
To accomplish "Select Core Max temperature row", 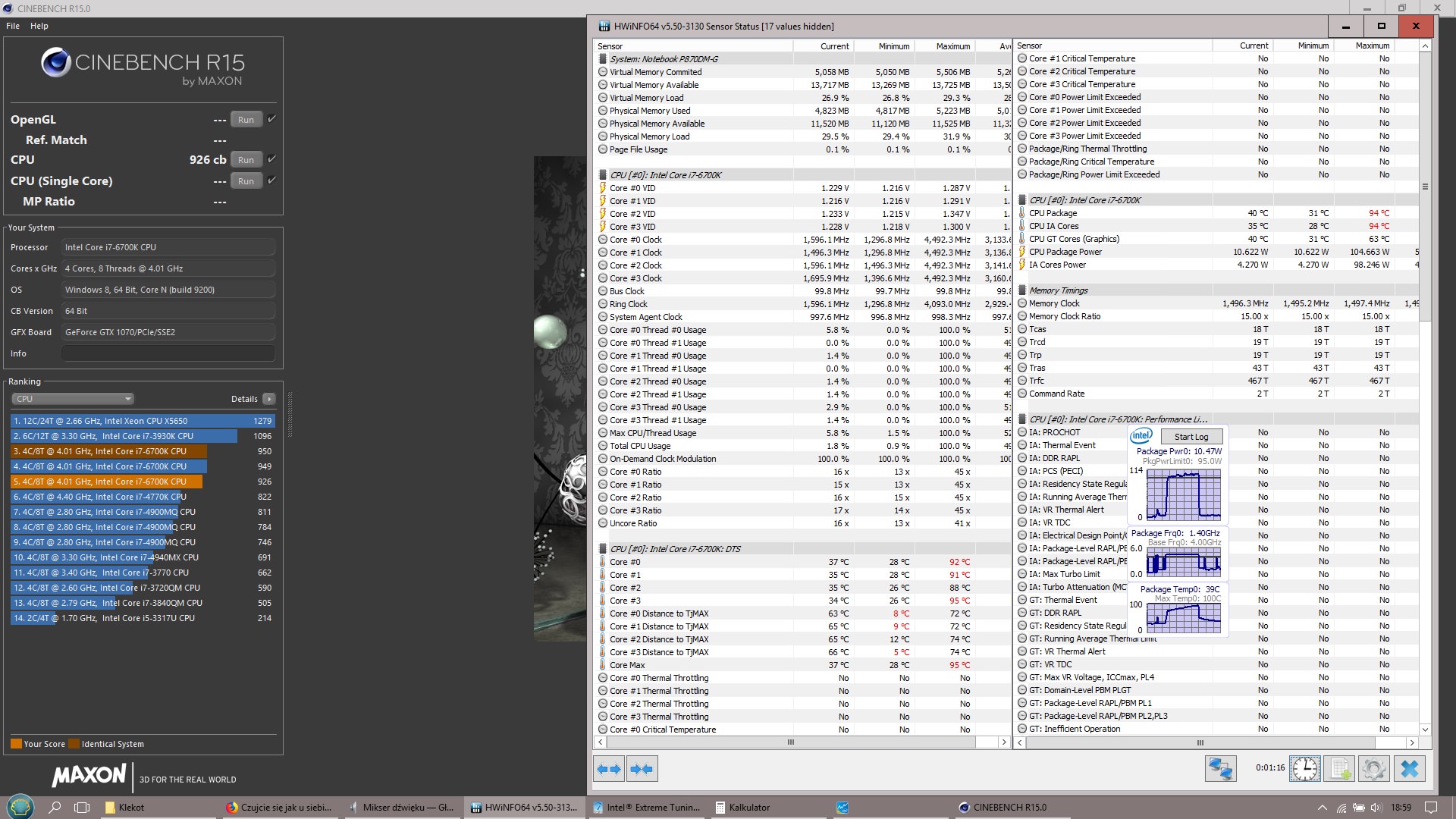I will point(803,665).
